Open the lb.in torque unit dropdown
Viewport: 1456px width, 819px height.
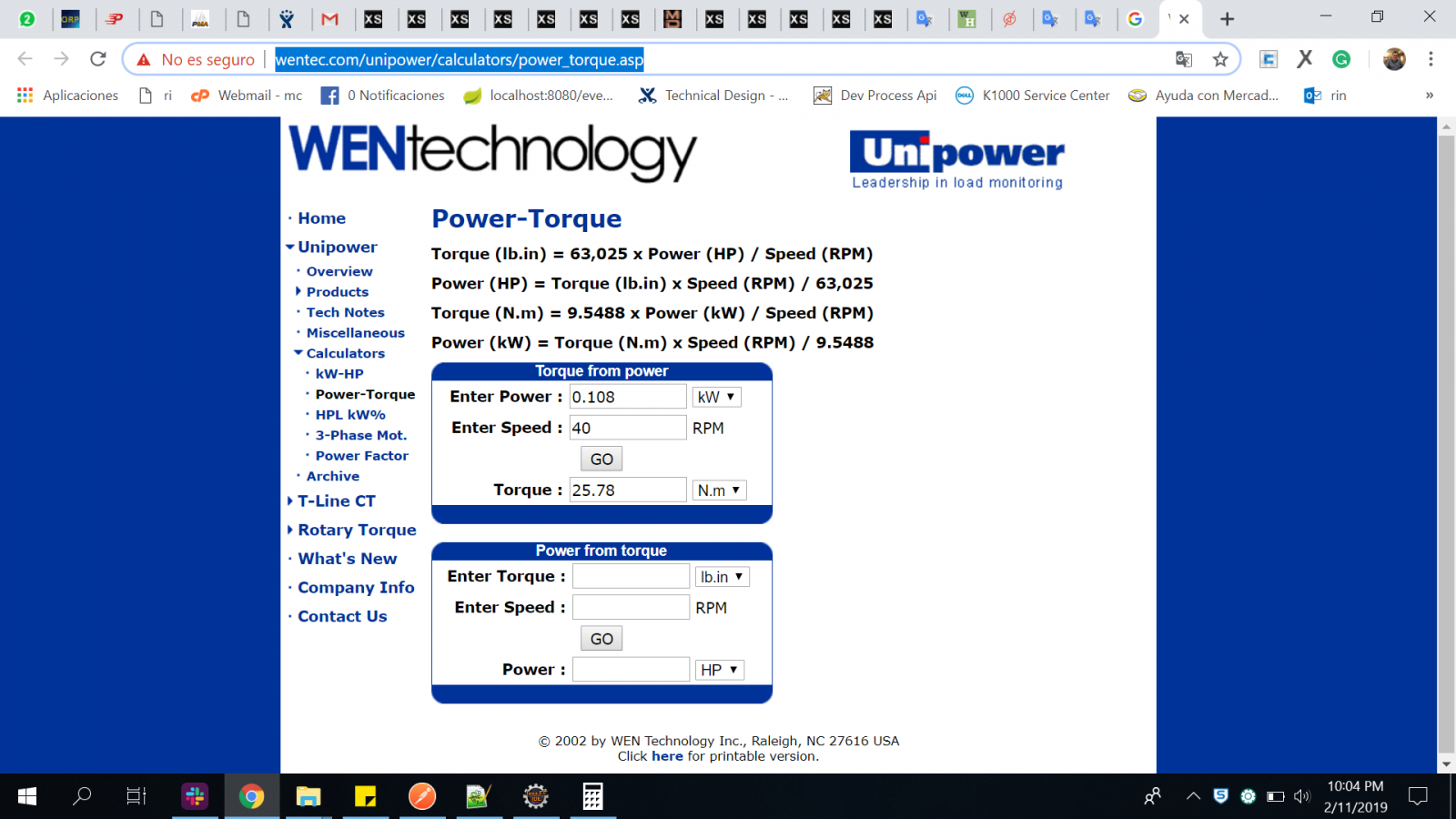723,577
